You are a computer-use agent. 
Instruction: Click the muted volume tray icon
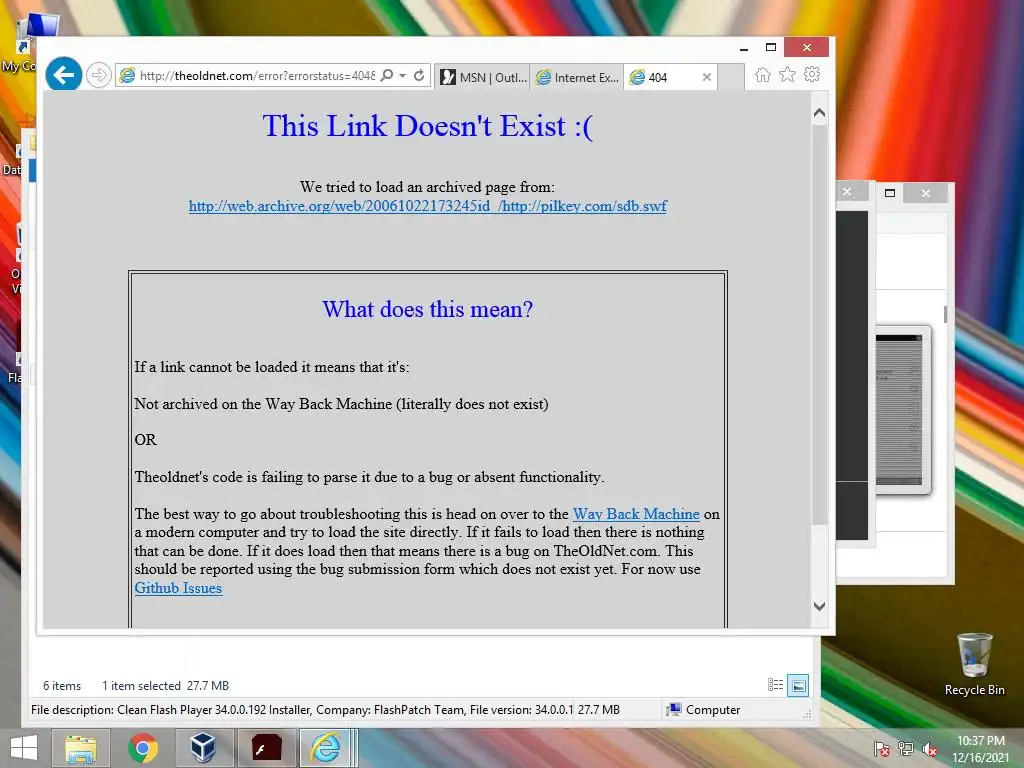pos(929,749)
